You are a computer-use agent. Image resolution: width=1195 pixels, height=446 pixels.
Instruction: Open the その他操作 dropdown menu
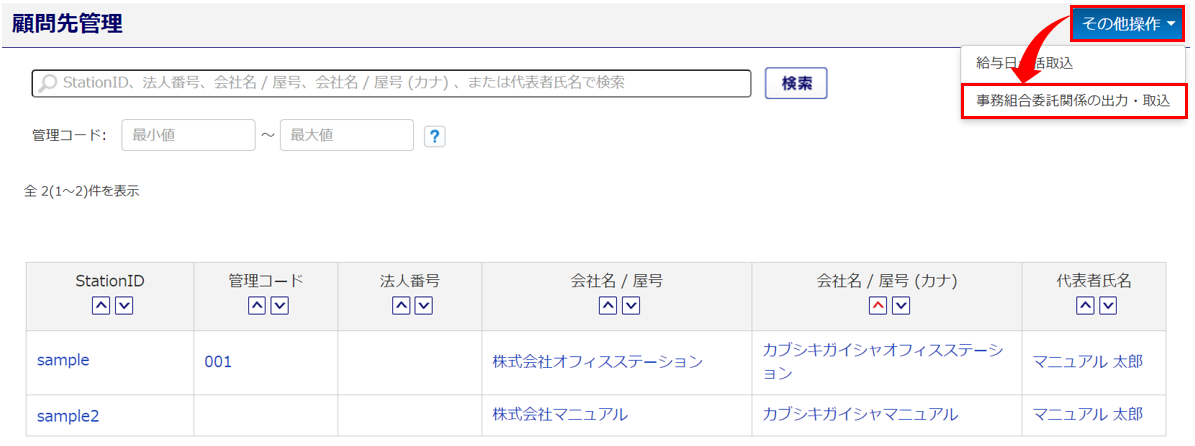[x=1128, y=23]
